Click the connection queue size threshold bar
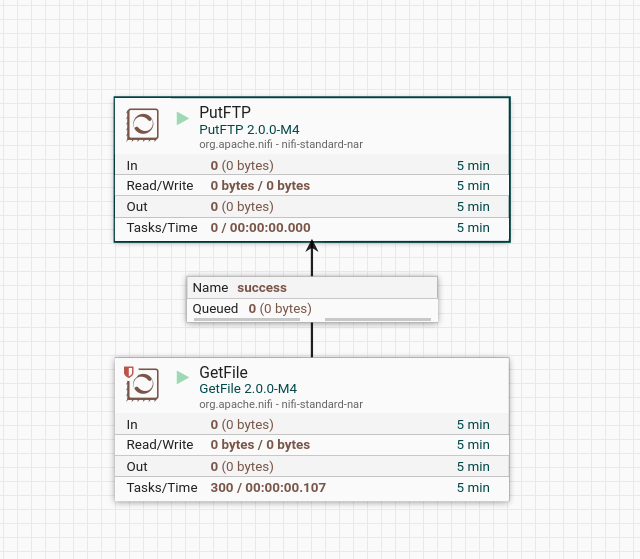Viewport: 640px width, 559px height. (378, 319)
